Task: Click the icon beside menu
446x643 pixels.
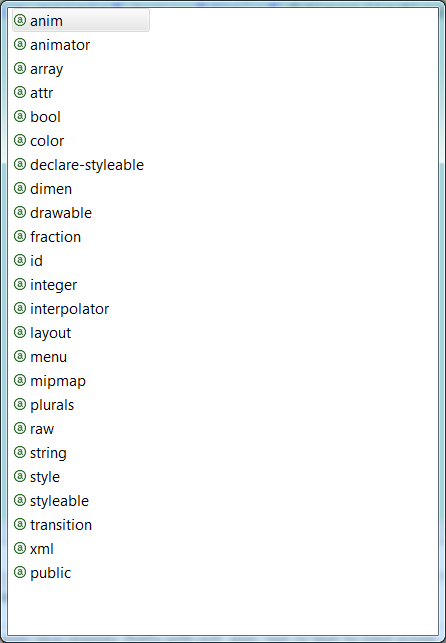Action: (20, 356)
